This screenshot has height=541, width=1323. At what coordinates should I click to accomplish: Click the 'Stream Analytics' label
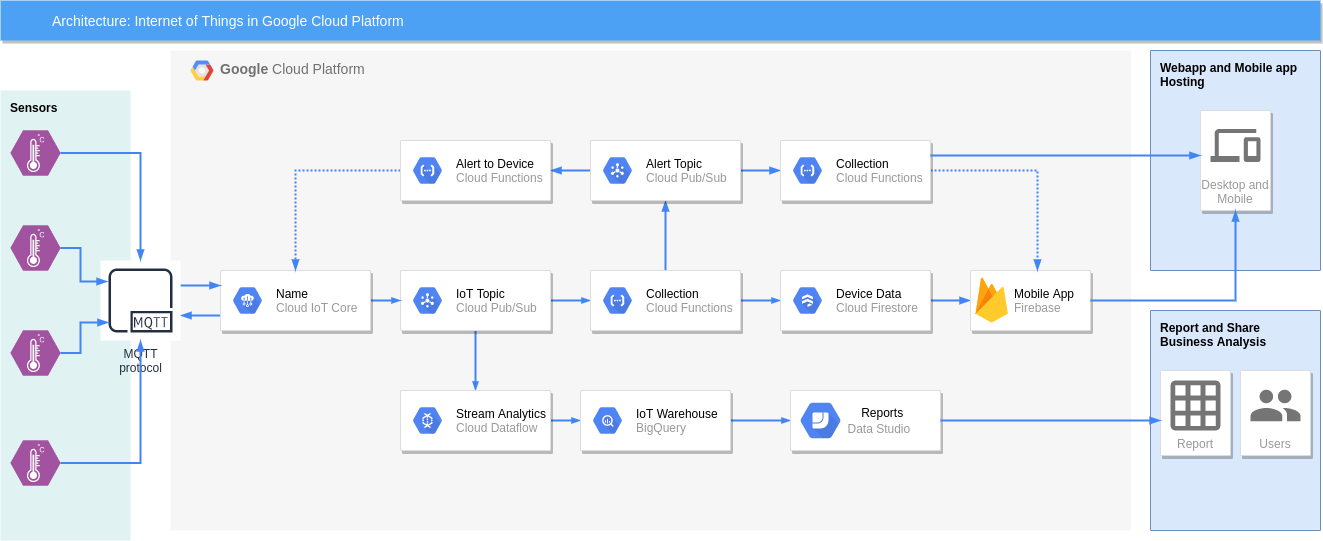pyautogui.click(x=501, y=414)
